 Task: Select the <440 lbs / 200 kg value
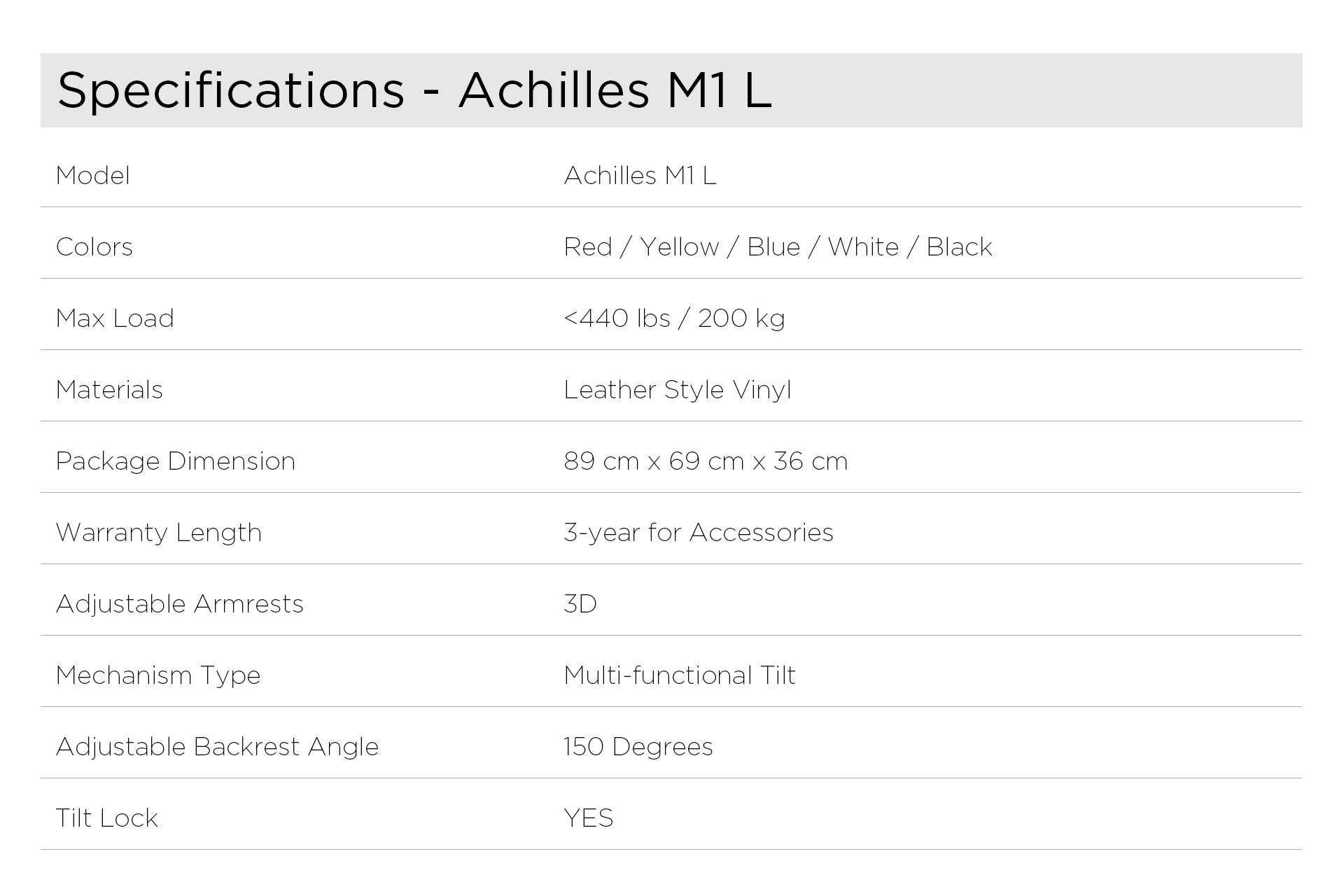point(674,318)
